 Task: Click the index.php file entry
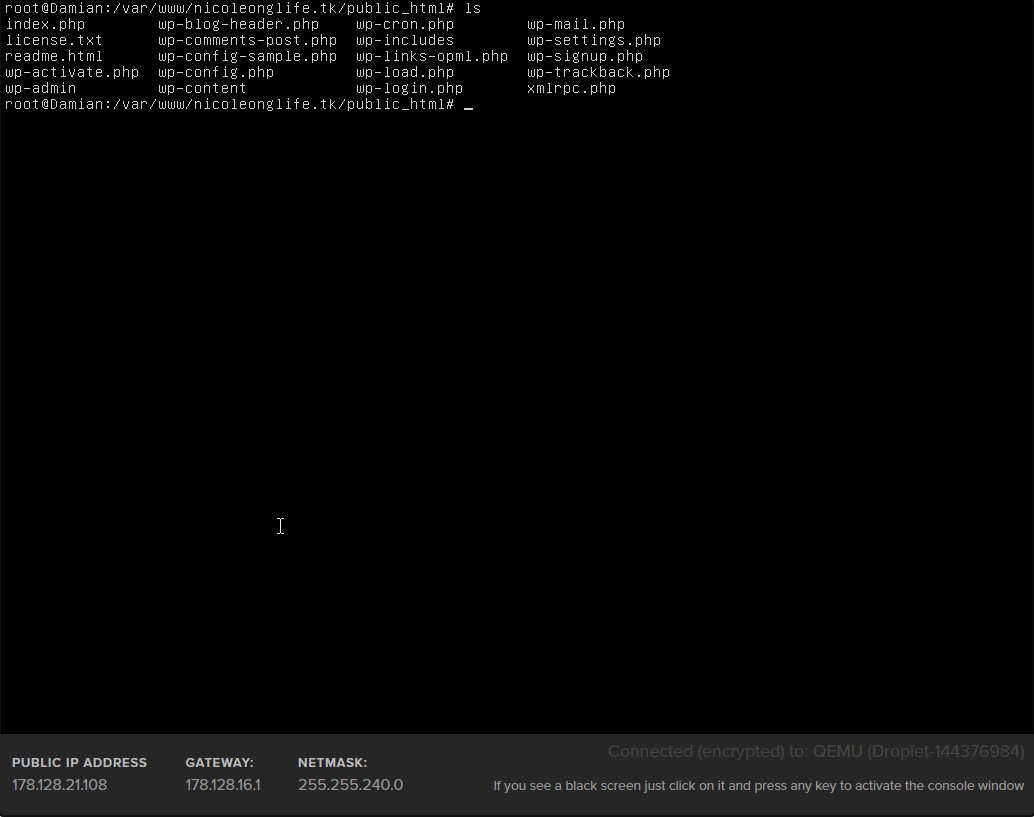coord(45,24)
